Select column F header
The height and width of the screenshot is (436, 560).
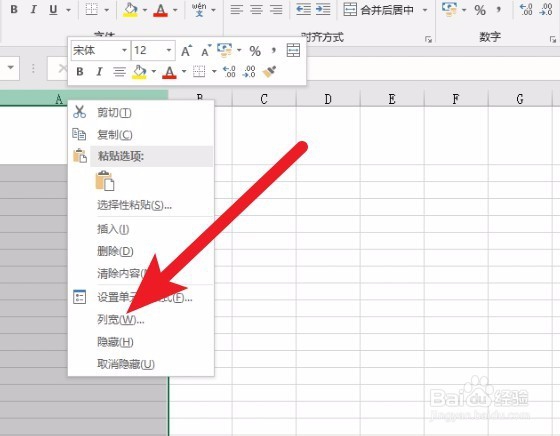click(456, 99)
